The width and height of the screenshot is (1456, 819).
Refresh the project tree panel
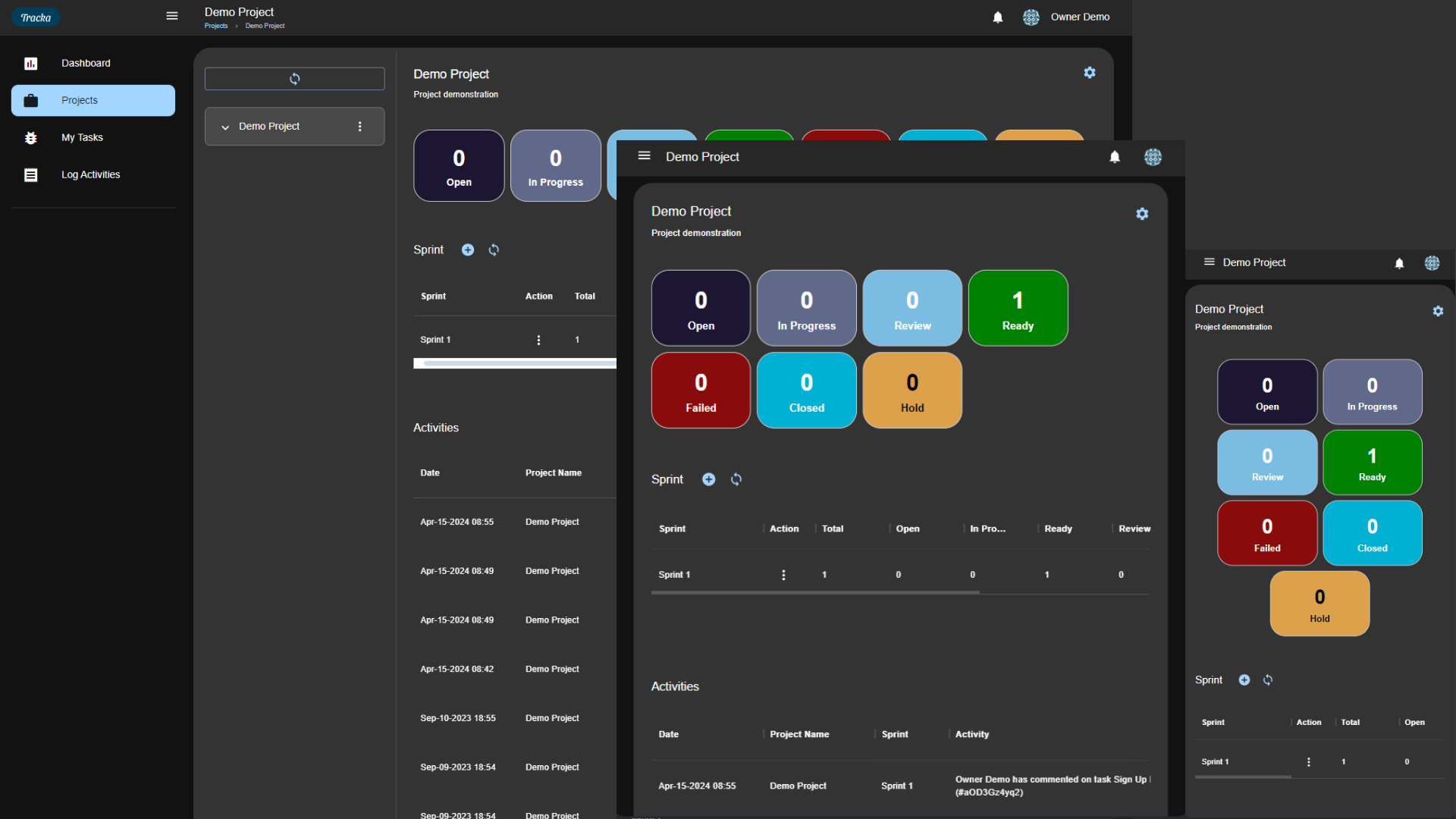point(295,79)
